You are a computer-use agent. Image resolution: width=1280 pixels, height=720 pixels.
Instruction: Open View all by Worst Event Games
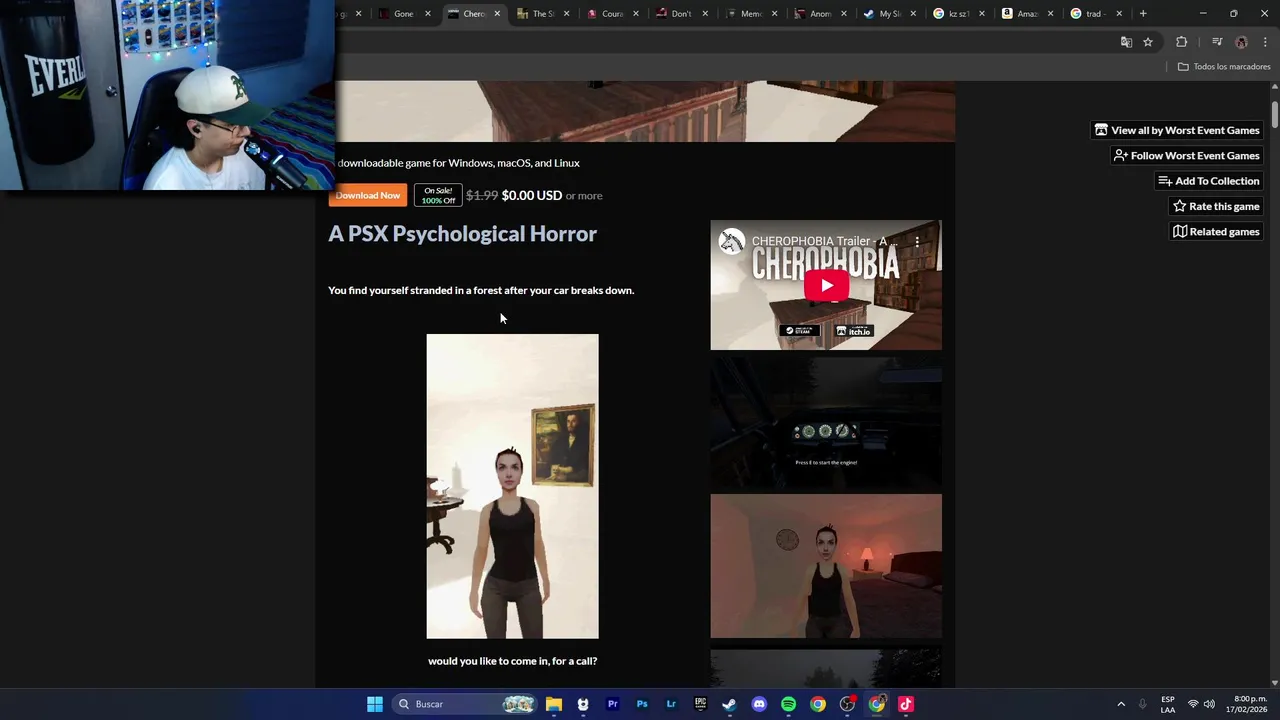click(x=1177, y=130)
